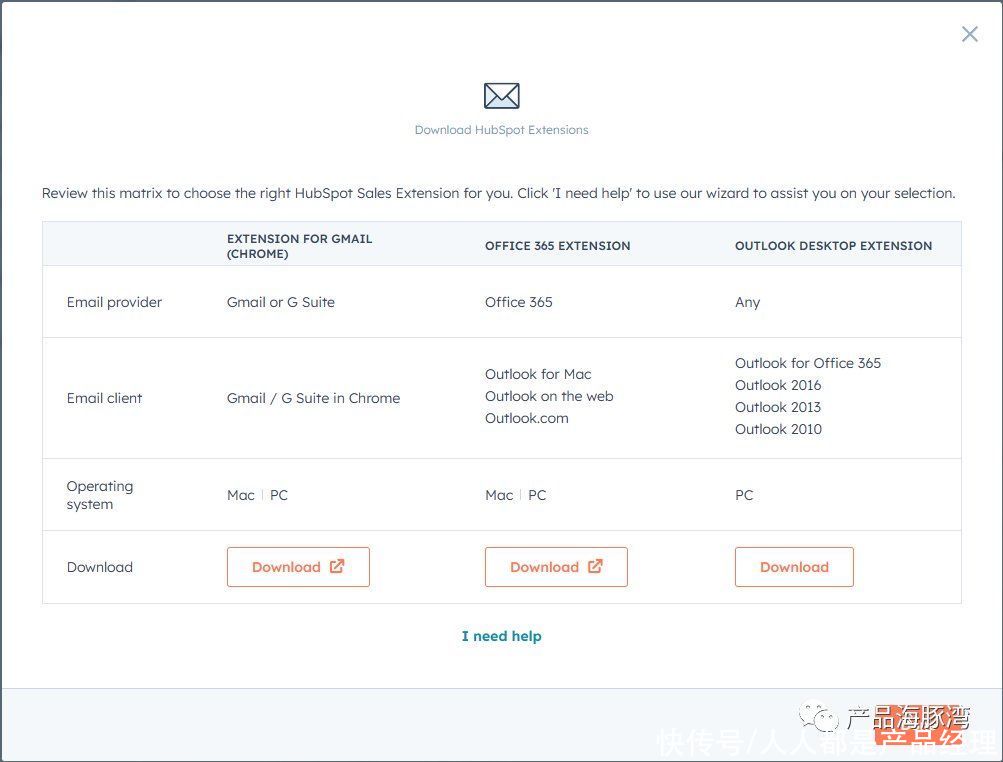Click the 'Operating system' row label

(100, 495)
